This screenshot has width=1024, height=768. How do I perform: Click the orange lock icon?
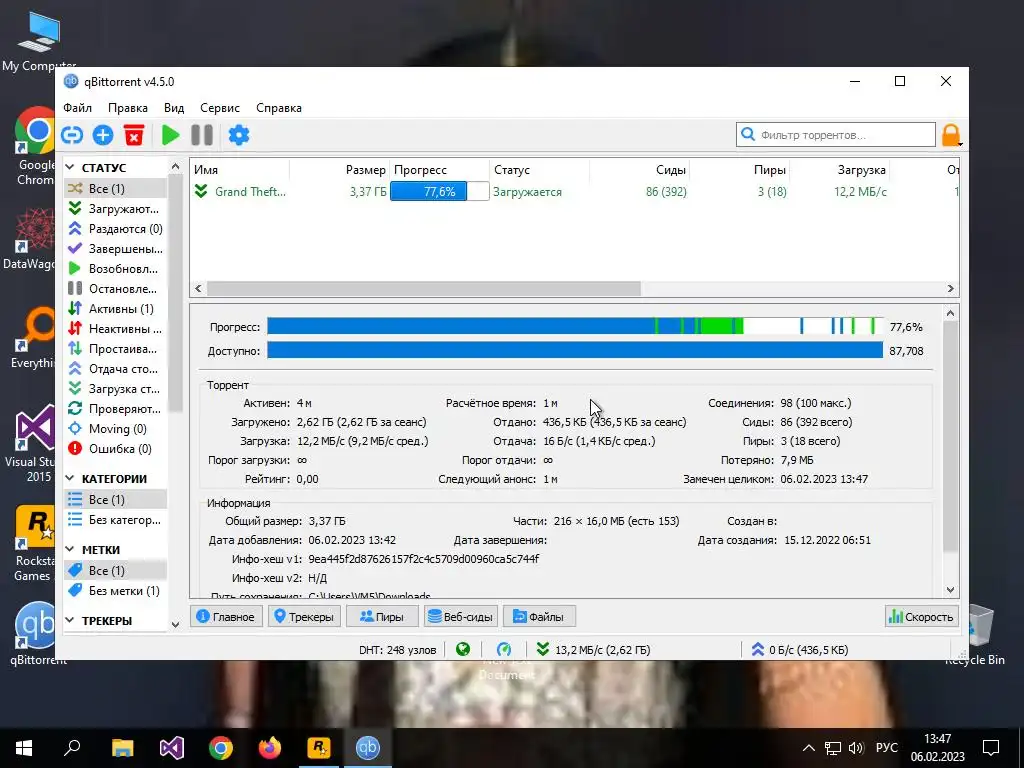click(x=951, y=135)
